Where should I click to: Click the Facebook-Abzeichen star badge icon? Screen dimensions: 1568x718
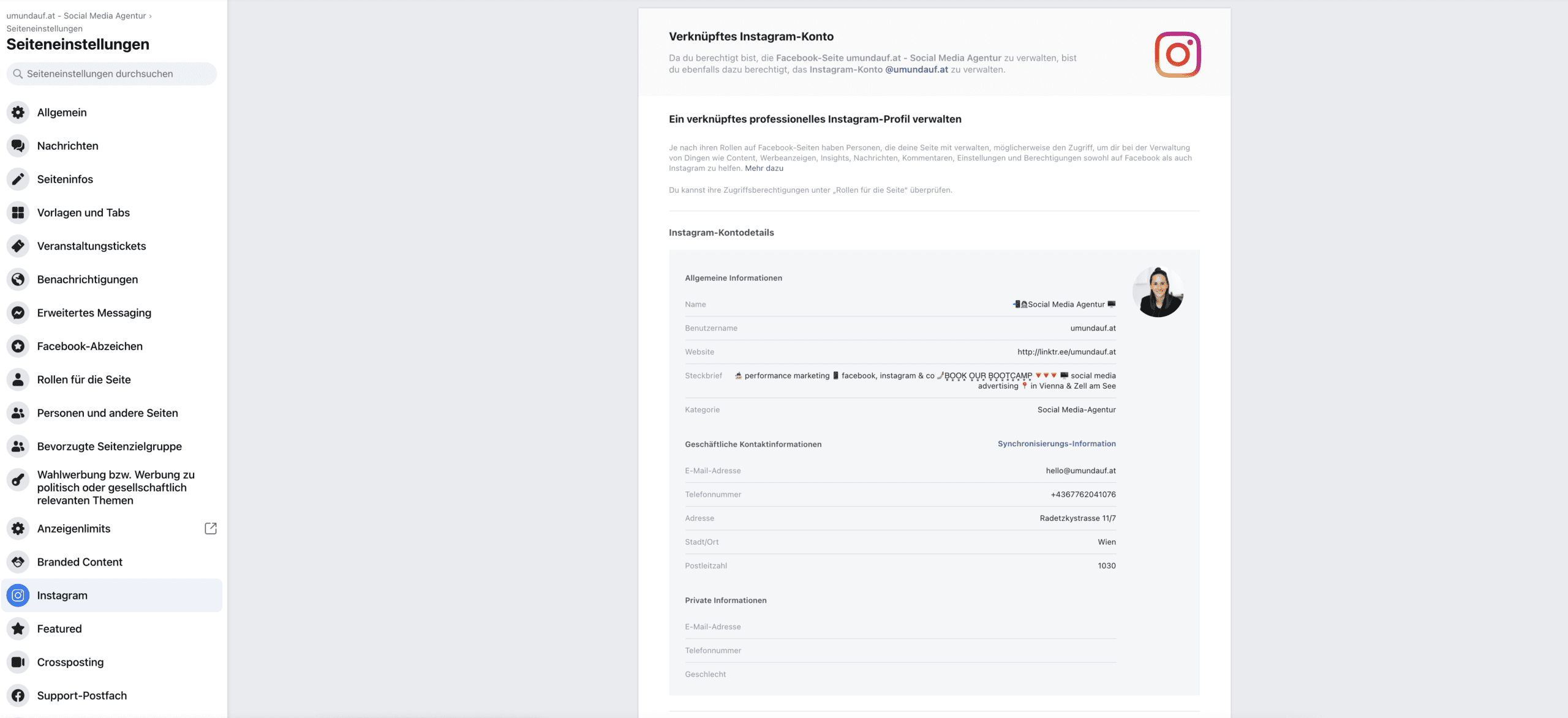point(18,346)
